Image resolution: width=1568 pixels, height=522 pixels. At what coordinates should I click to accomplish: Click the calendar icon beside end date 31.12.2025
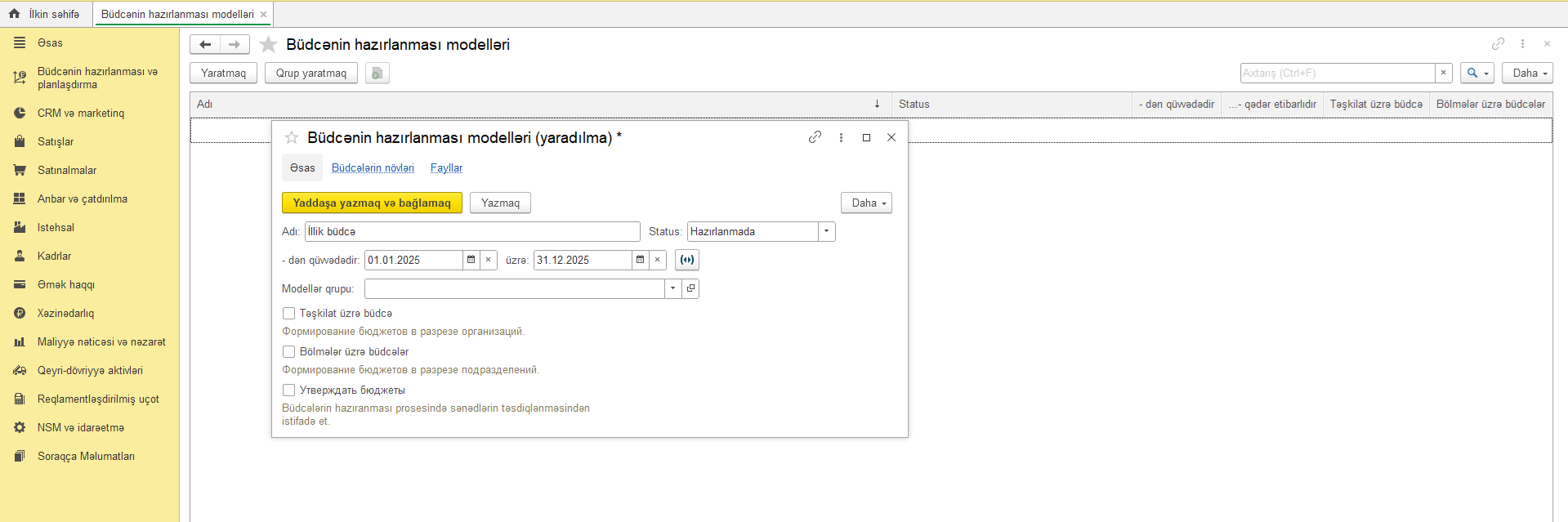point(640,260)
